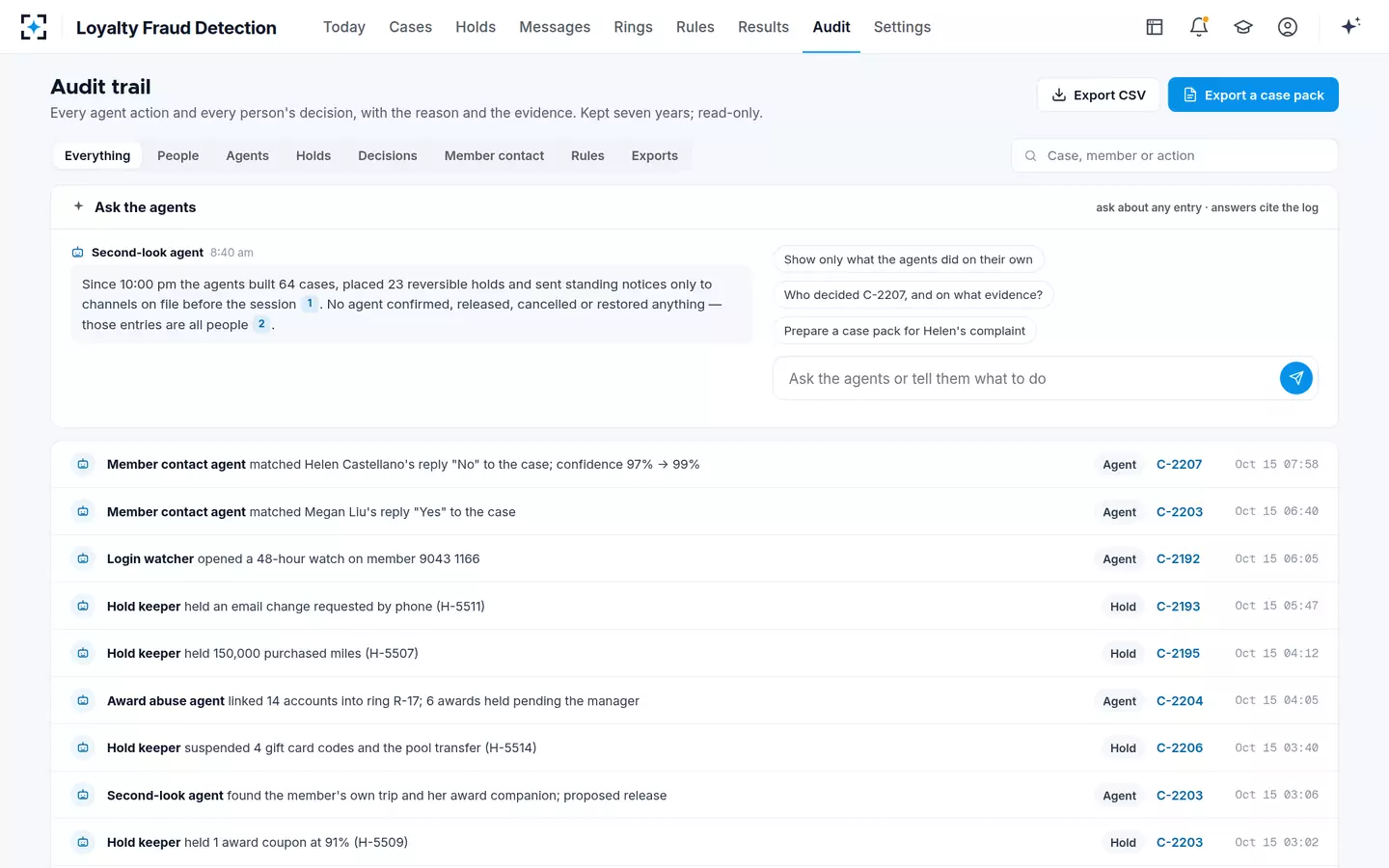Filter the audit trail by People

pyautogui.click(x=178, y=155)
